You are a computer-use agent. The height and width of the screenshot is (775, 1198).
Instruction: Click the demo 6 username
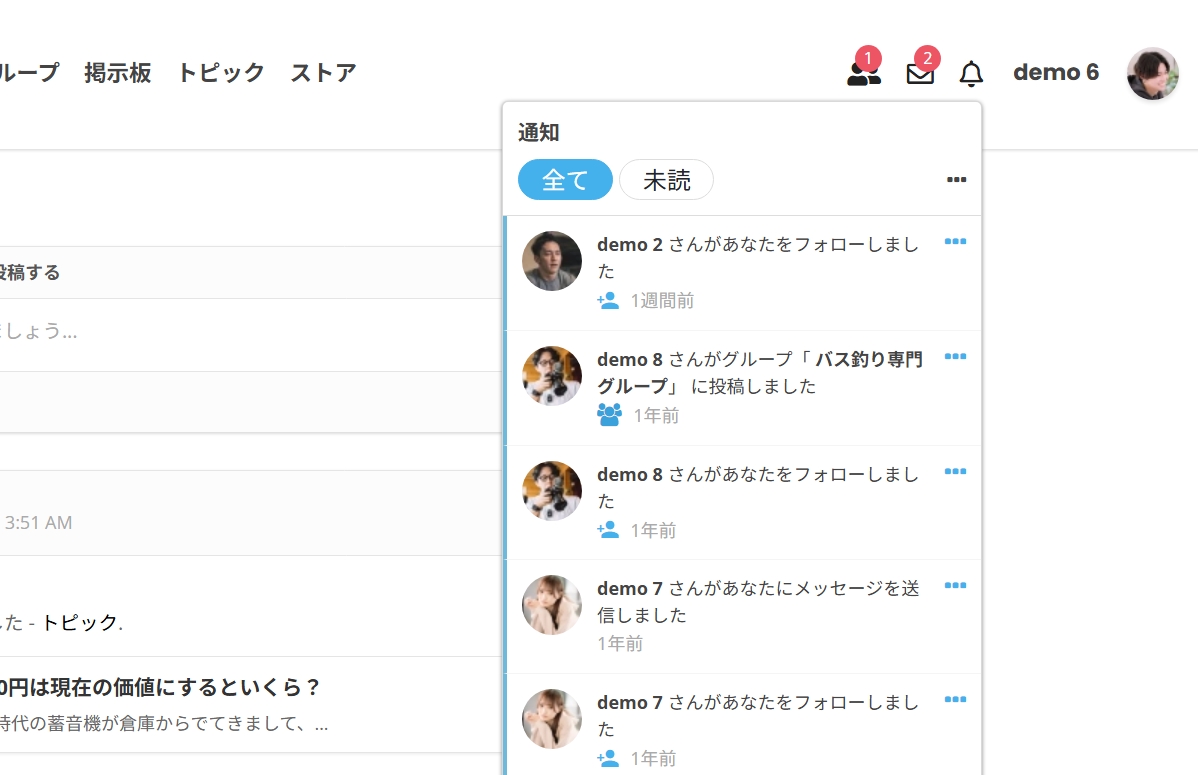tap(1055, 73)
